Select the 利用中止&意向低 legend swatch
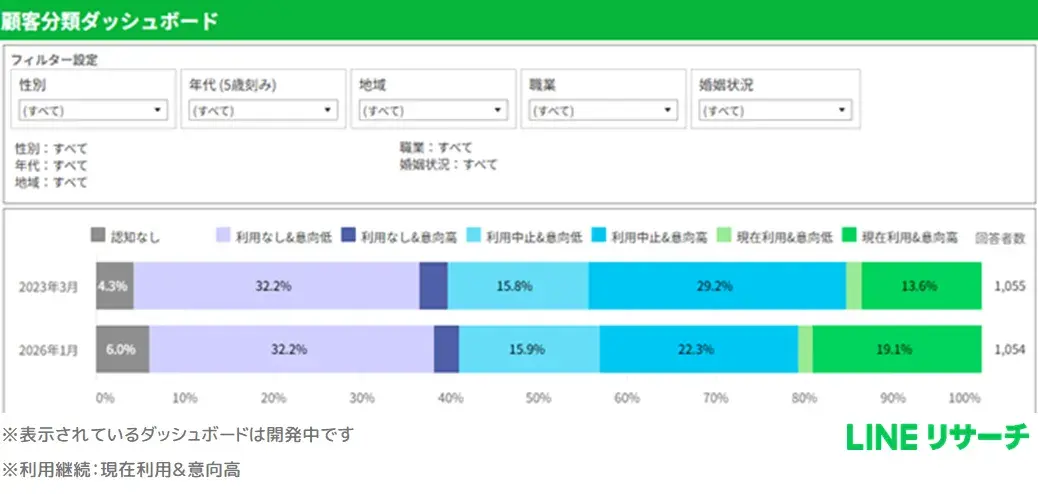1038x494 pixels. click(x=474, y=237)
